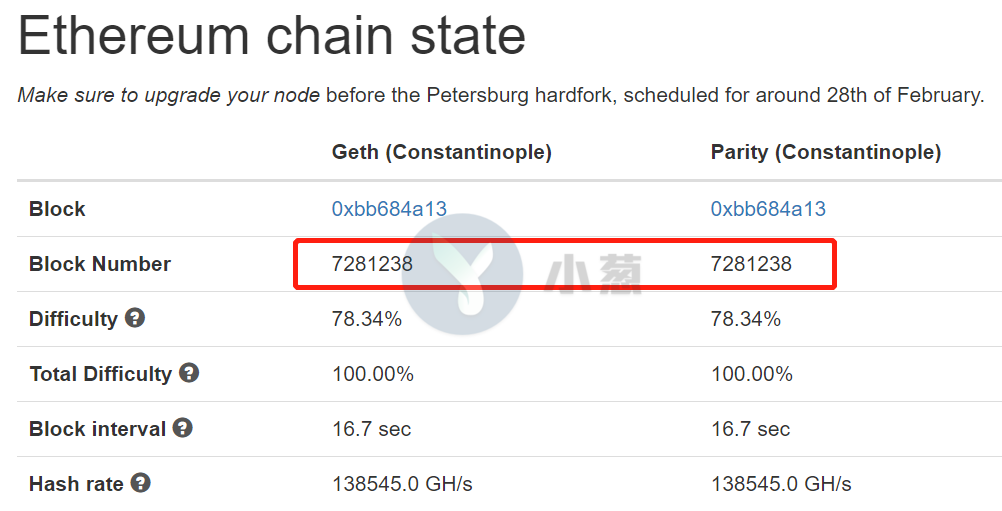The width and height of the screenshot is (1002, 511).
Task: Click the Hash rate help icon
Action: [x=141, y=482]
